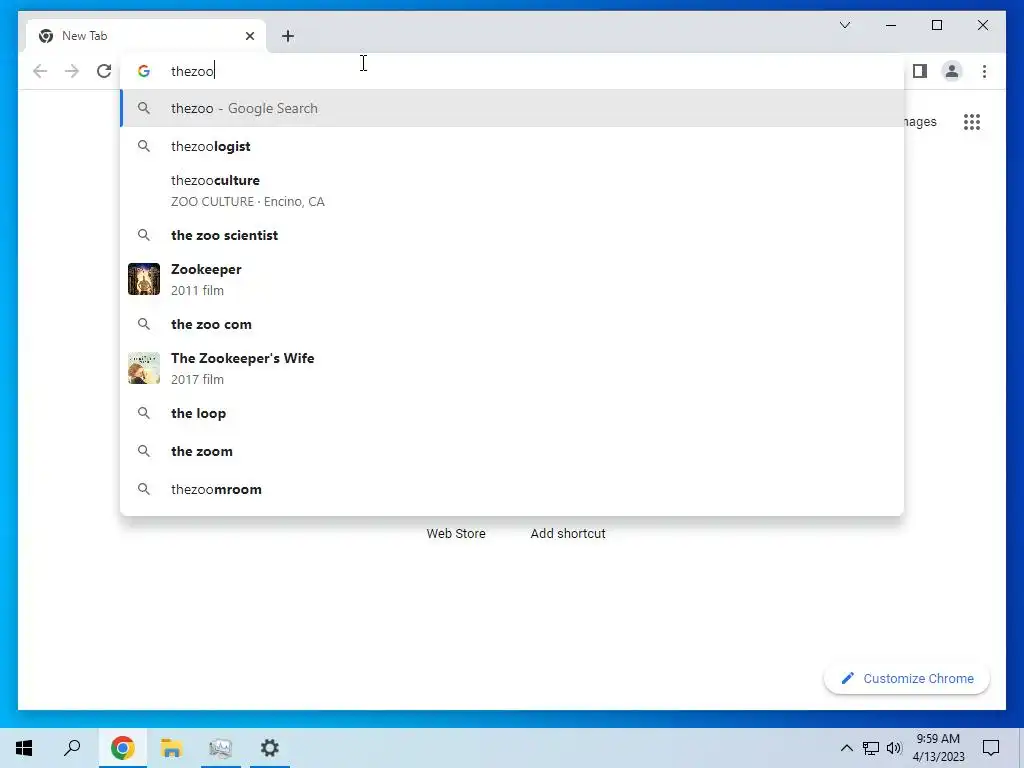Open the Google apps grid
Image resolution: width=1024 pixels, height=768 pixels.
pos(972,122)
